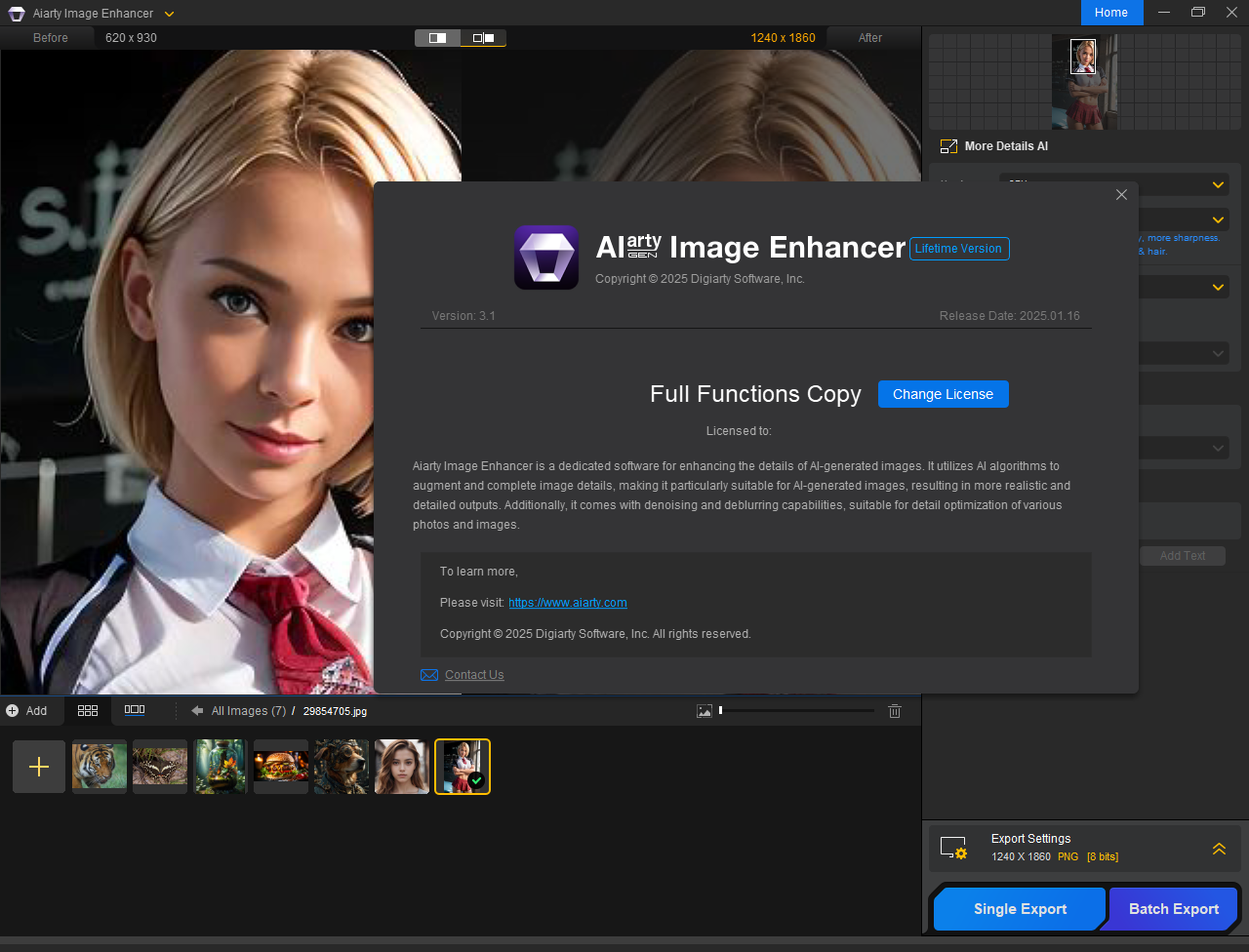
Task: Click the Licensed to: text
Action: tap(739, 431)
